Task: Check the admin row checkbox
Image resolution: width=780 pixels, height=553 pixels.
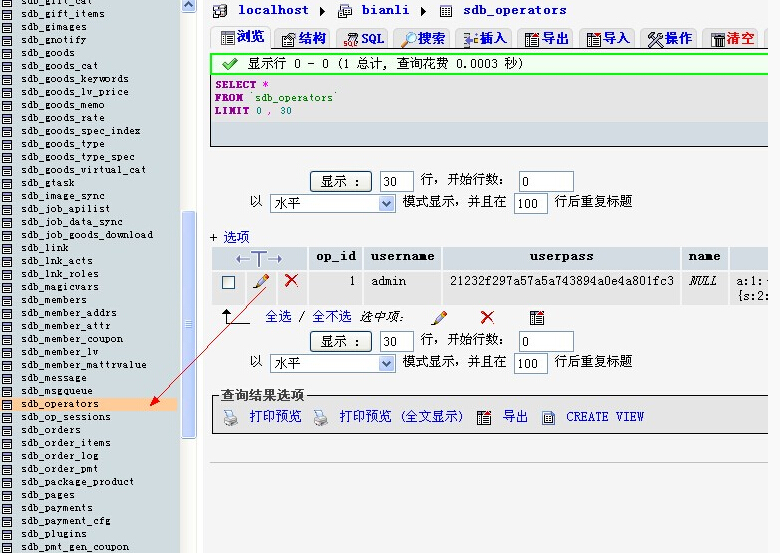Action: pyautogui.click(x=228, y=283)
